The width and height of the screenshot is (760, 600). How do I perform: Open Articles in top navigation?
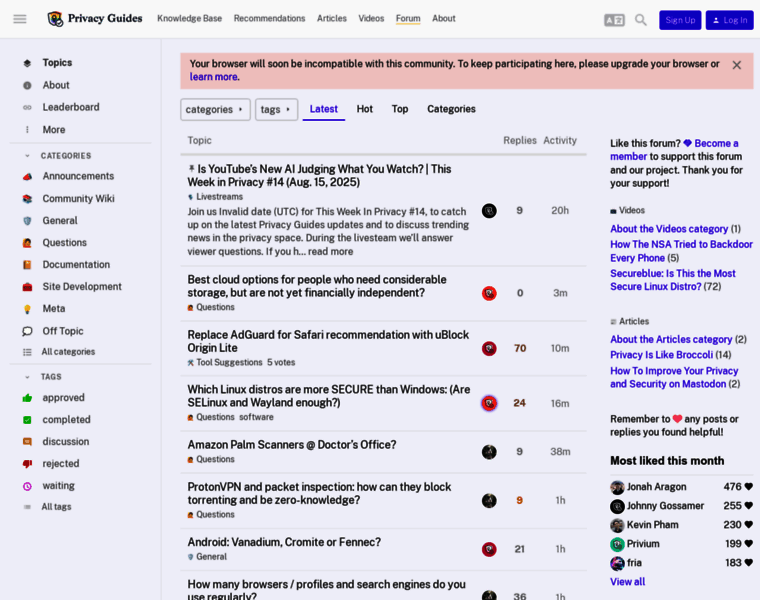click(x=332, y=18)
